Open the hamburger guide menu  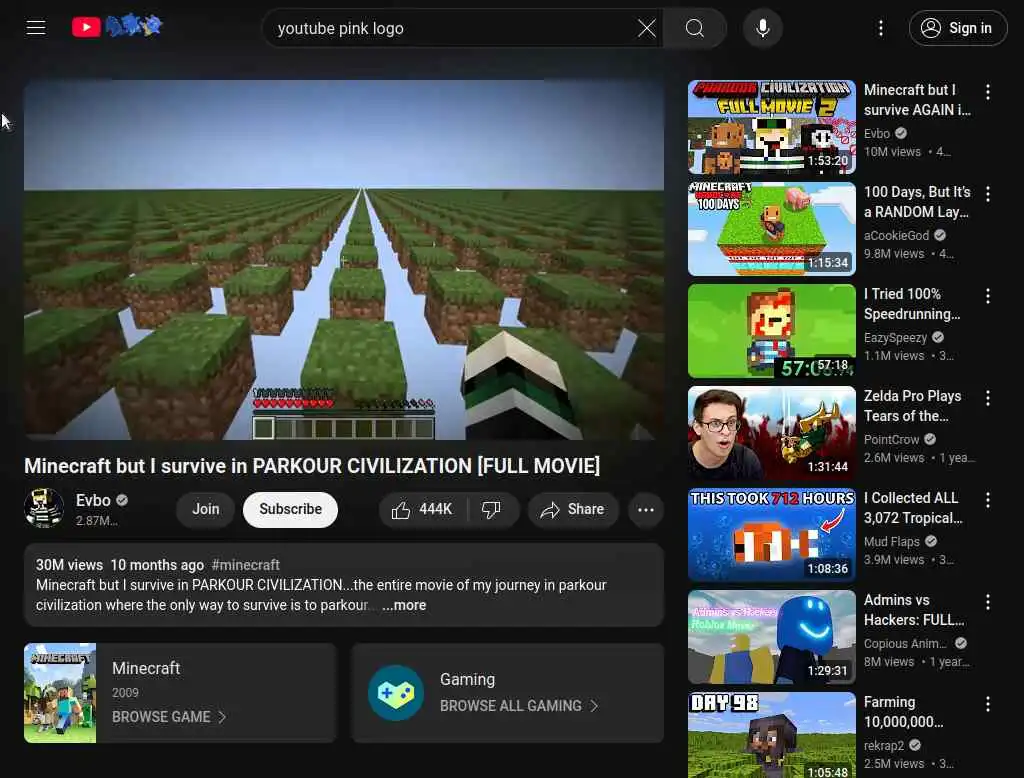[x=36, y=27]
